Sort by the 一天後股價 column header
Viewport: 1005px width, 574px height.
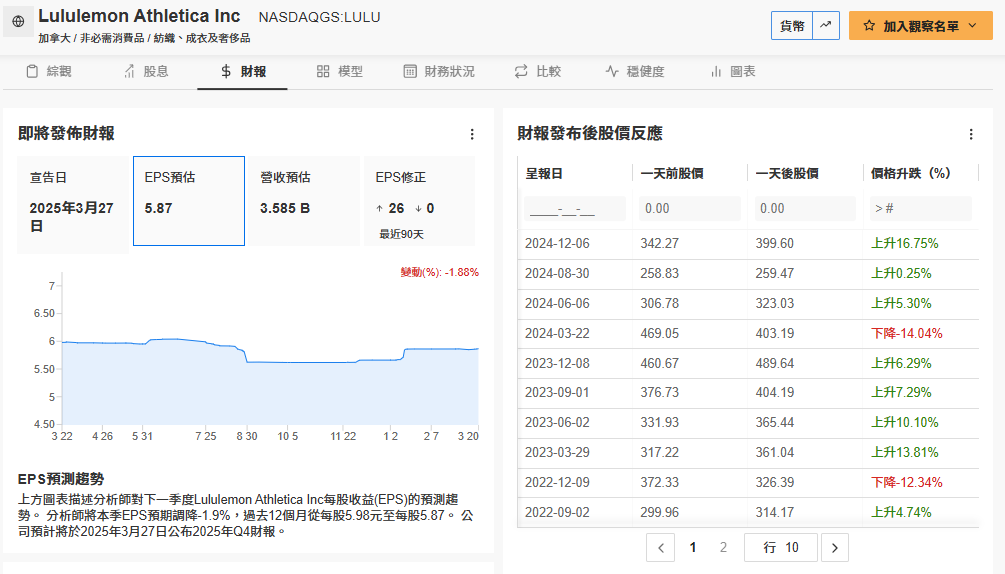coord(787,173)
